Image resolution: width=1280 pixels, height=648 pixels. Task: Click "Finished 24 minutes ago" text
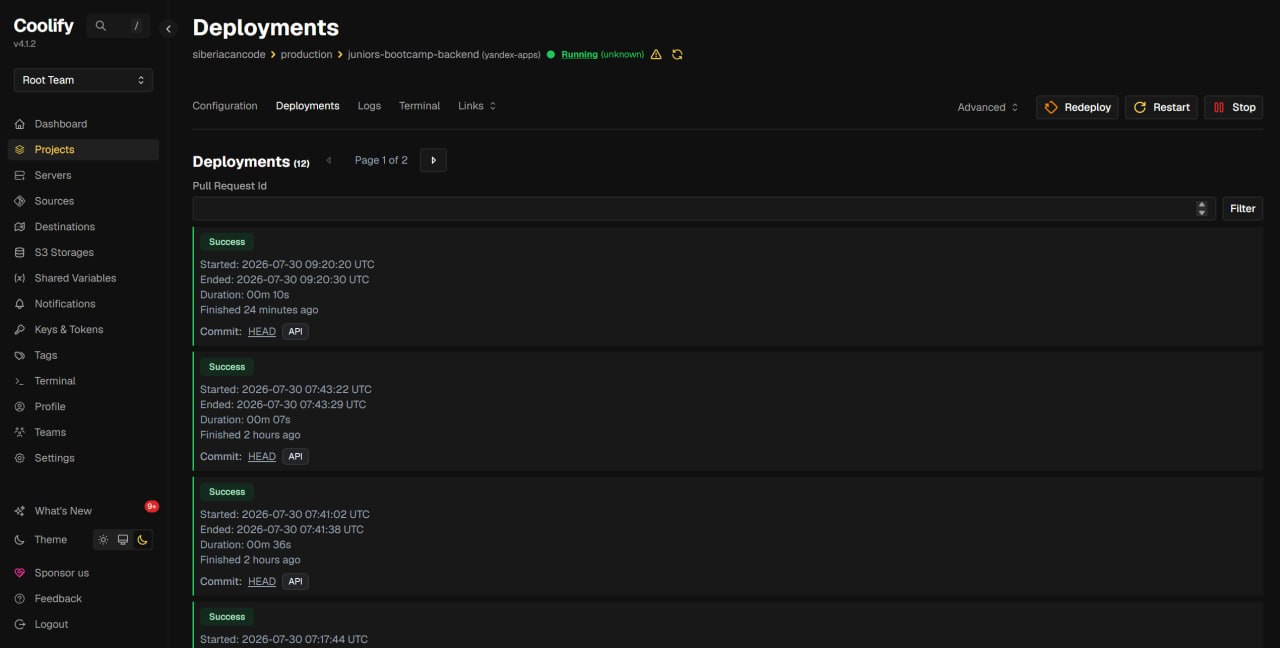point(259,310)
